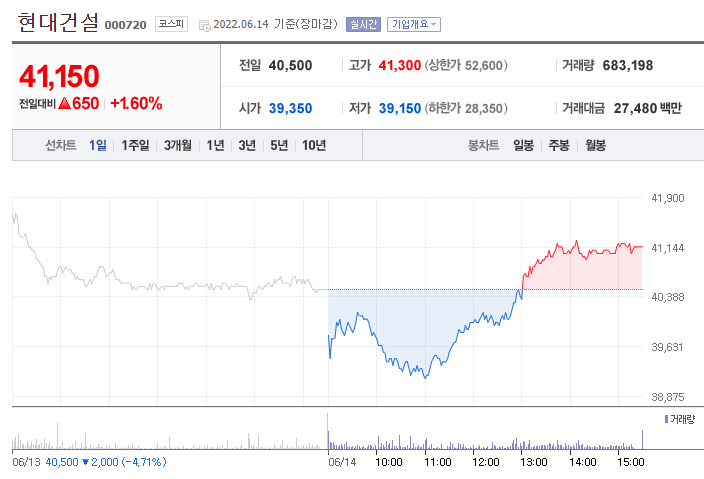Click the calendar clock icon beside the date
Screen dimensions: 704x479
pyautogui.click(x=204, y=26)
